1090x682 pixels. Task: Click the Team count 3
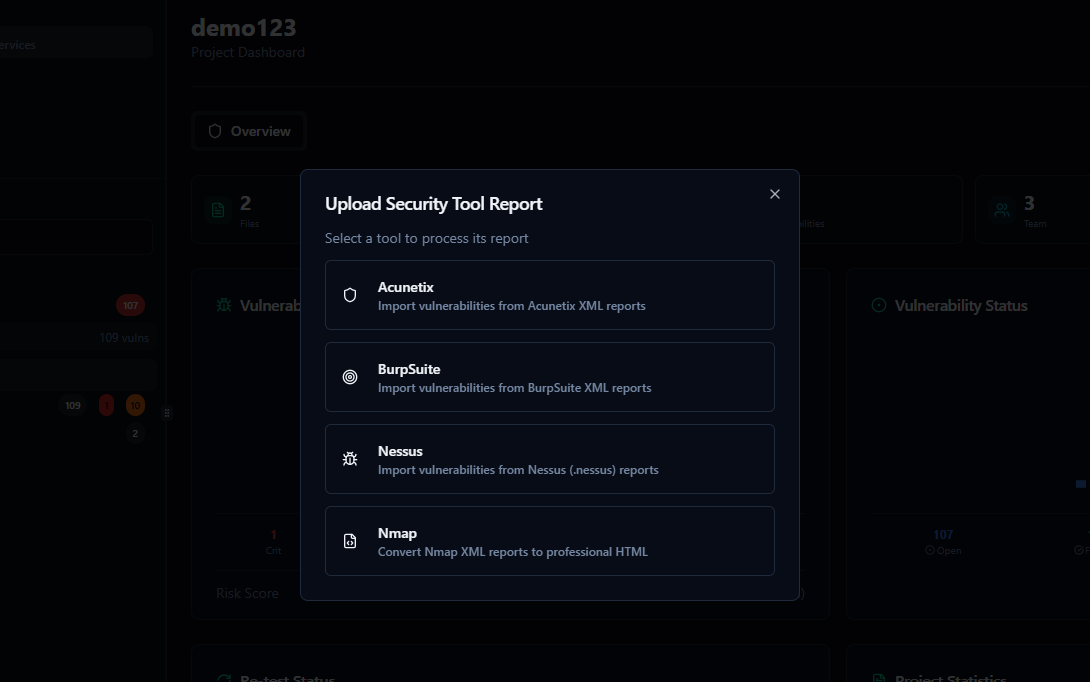1029,203
